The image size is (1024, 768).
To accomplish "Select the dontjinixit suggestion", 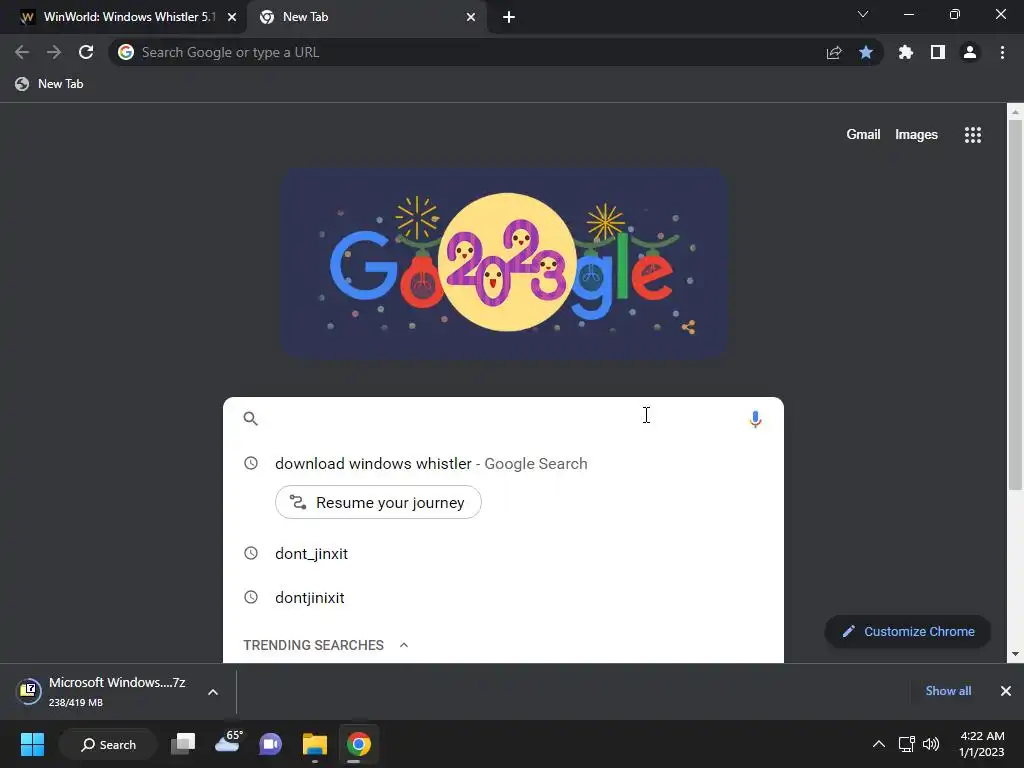I will point(504,597).
